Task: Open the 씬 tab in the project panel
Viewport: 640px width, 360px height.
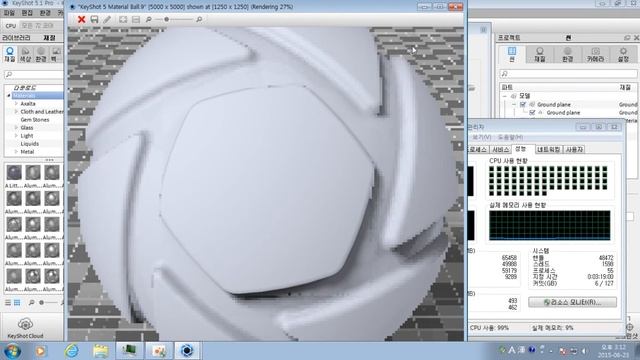Action: (x=512, y=54)
